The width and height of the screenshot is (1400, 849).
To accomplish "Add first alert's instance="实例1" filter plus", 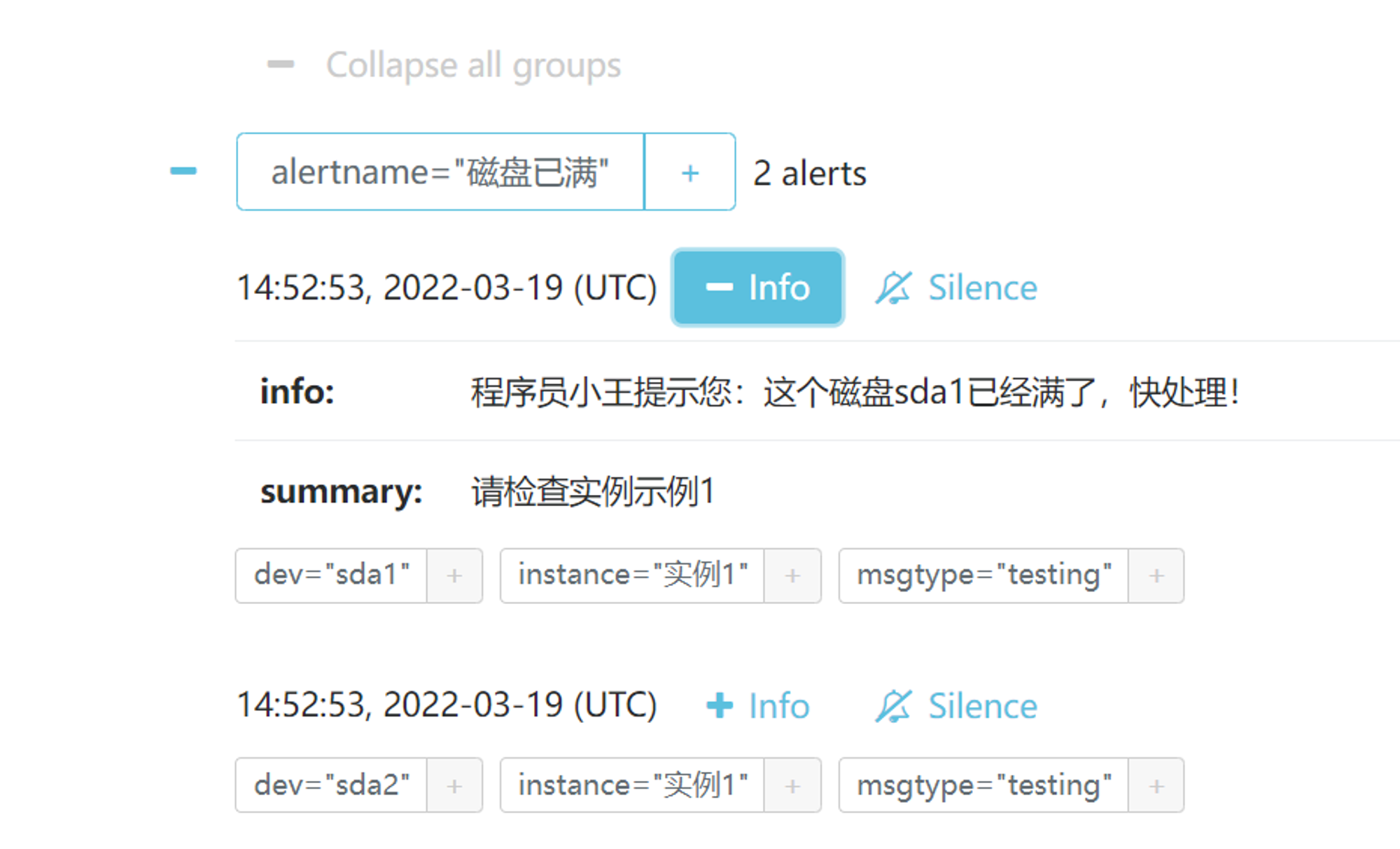I will point(792,576).
